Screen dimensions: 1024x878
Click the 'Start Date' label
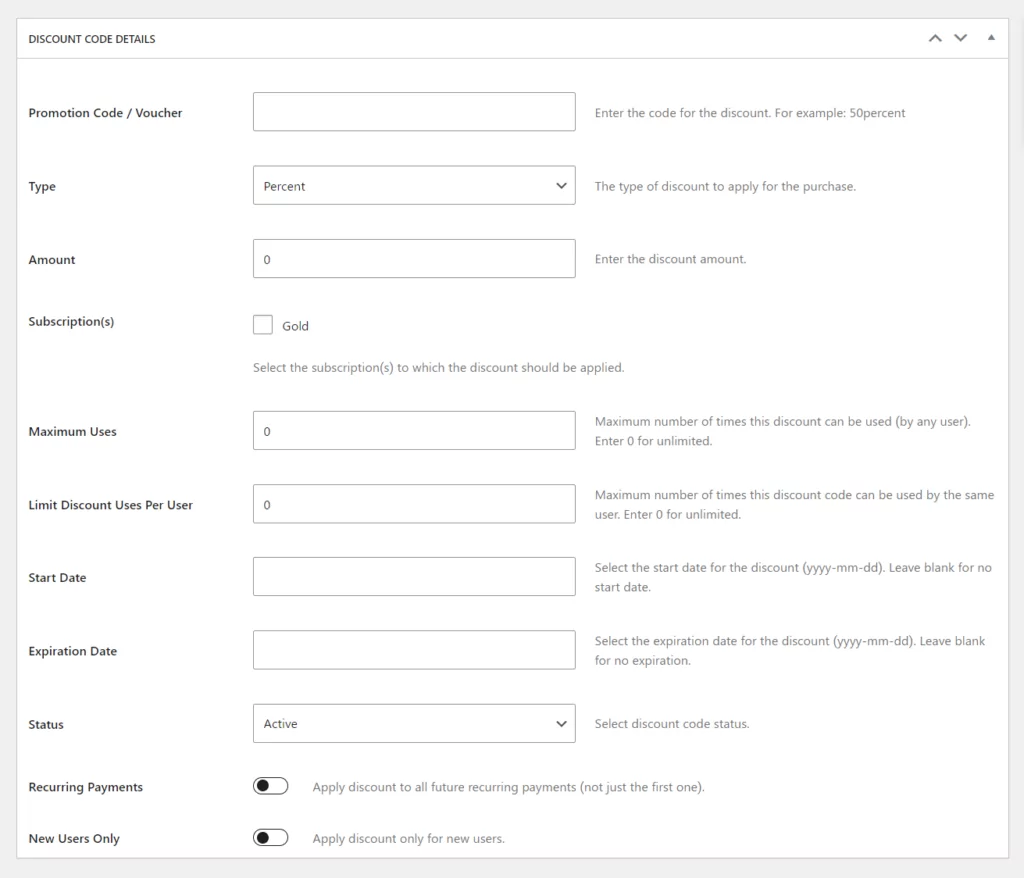click(57, 578)
